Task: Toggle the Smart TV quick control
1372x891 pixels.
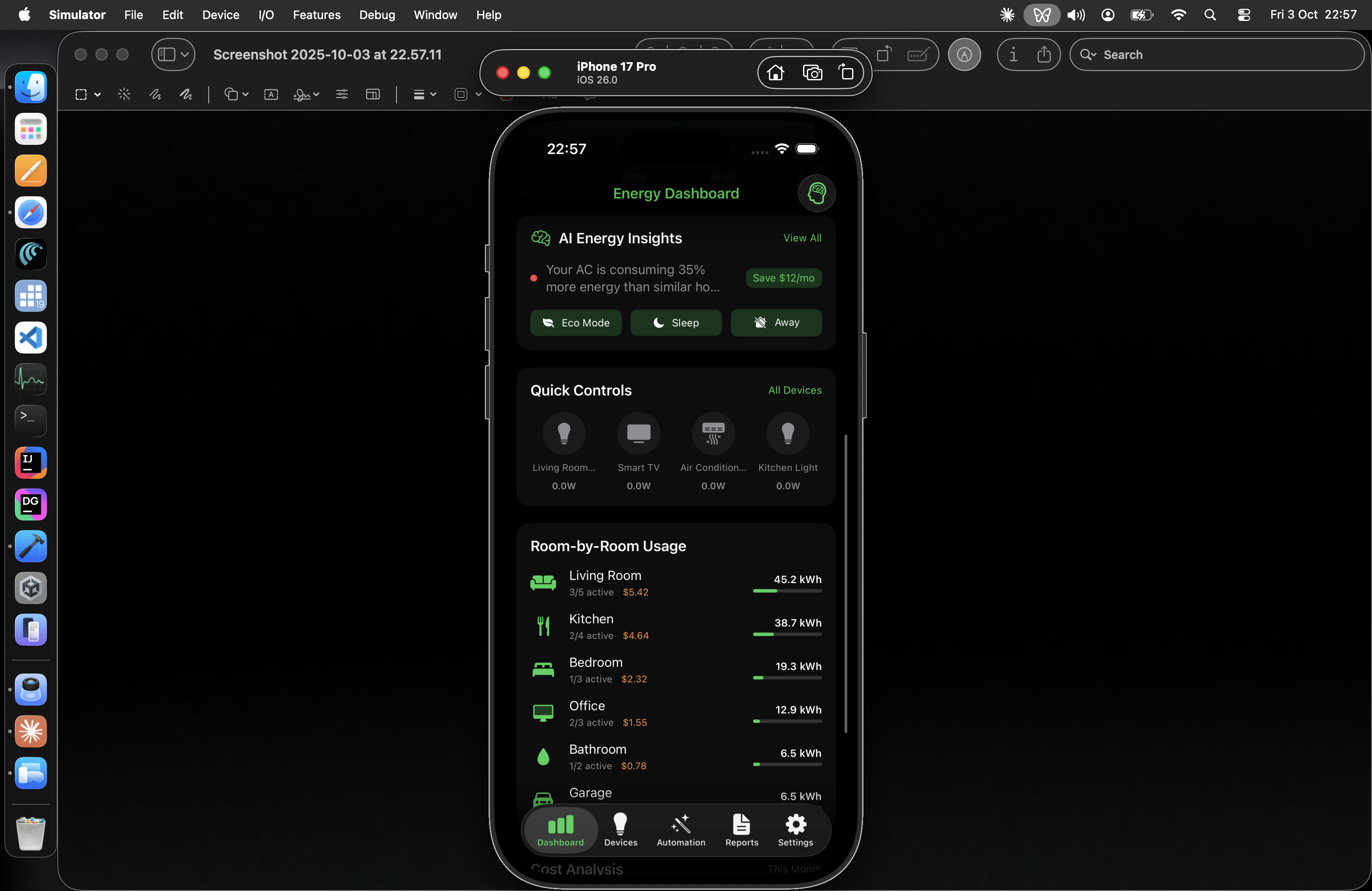Action: pos(638,433)
